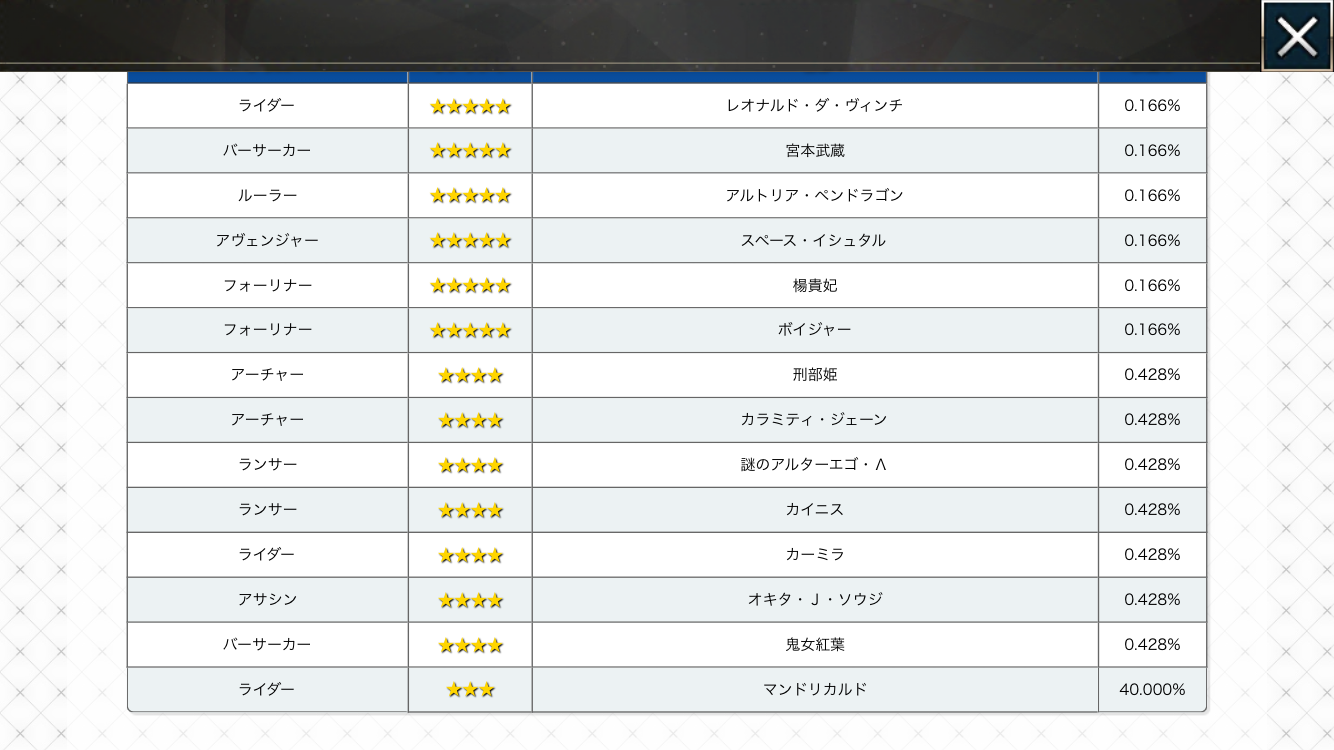Click the star rating beside 楊貴妃
The image size is (1334, 750).
click(x=470, y=286)
